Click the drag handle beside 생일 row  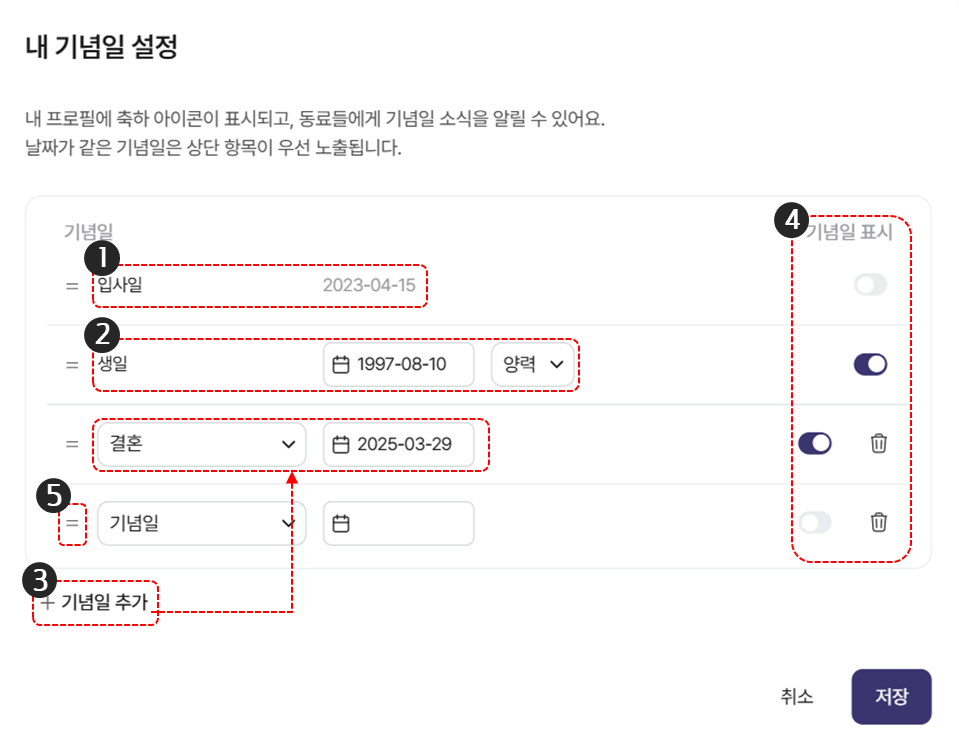pos(72,365)
